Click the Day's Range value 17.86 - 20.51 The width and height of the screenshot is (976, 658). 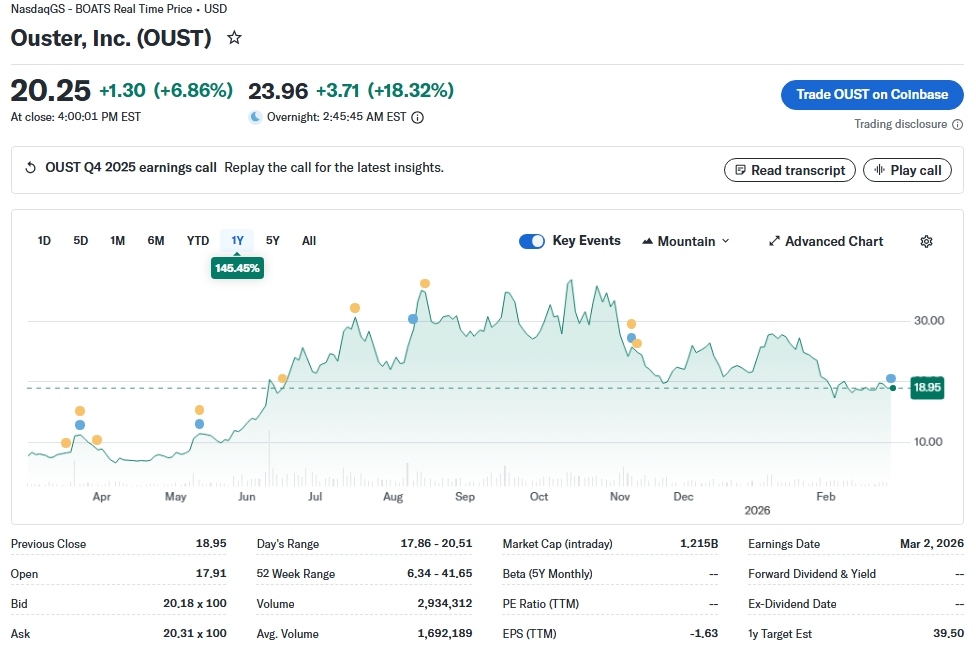[436, 544]
